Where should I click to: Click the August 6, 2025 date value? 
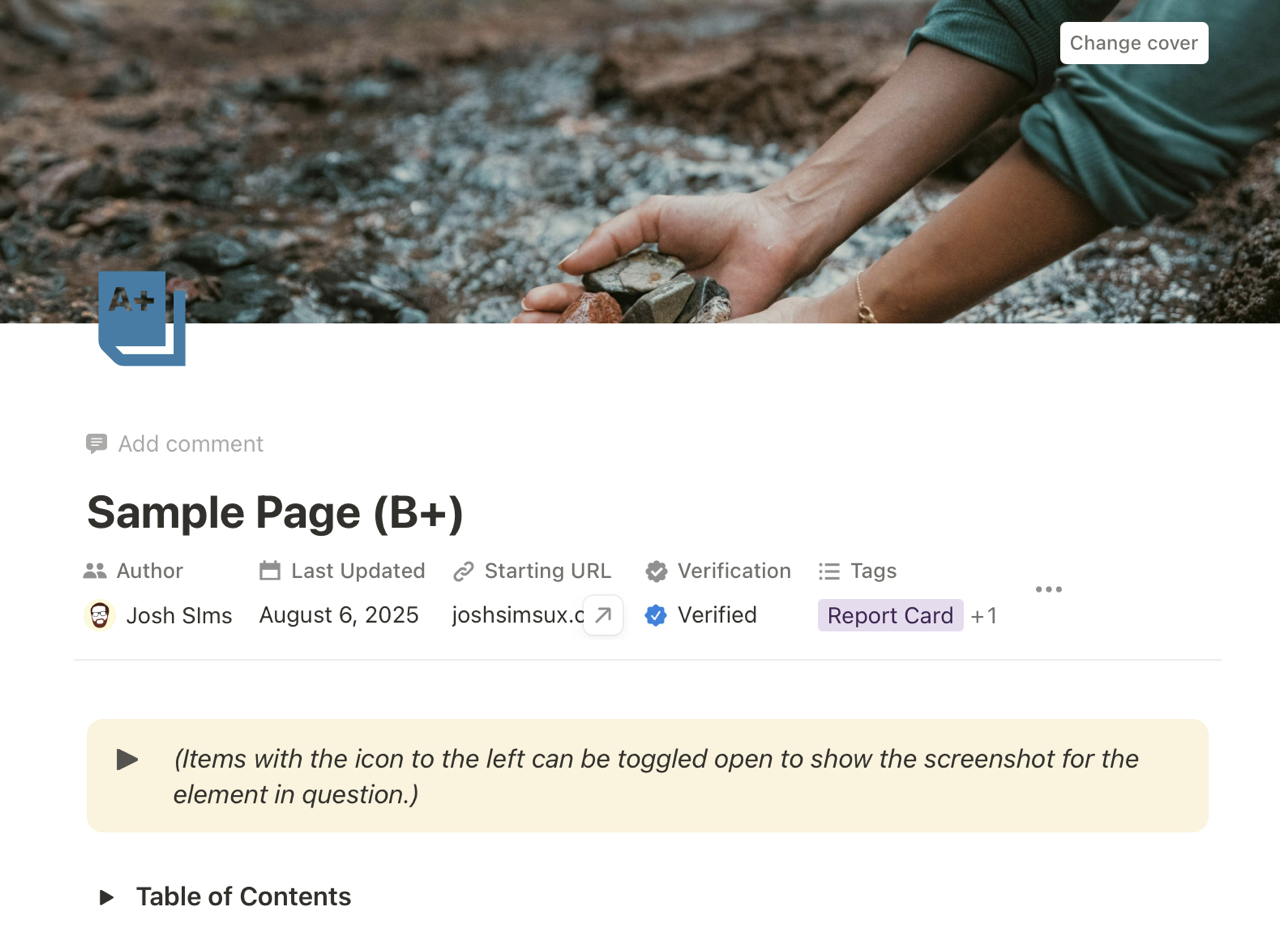pos(339,615)
